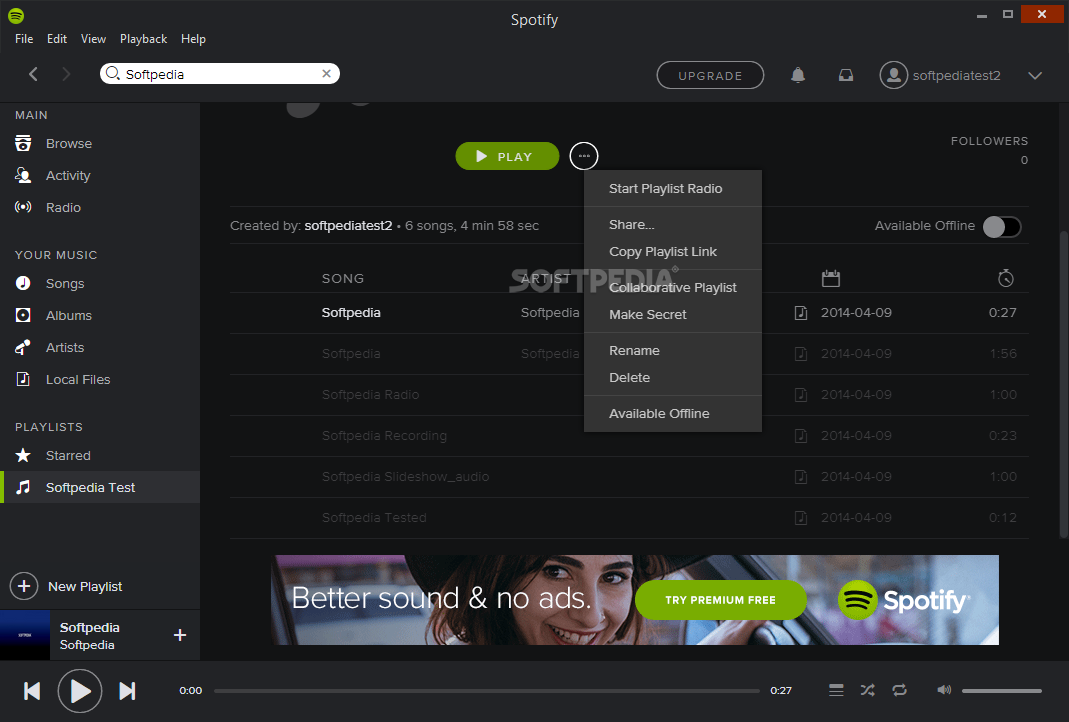The image size is (1069, 722).
Task: Select the Softpedia Test playlist
Action: pyautogui.click(x=100, y=487)
